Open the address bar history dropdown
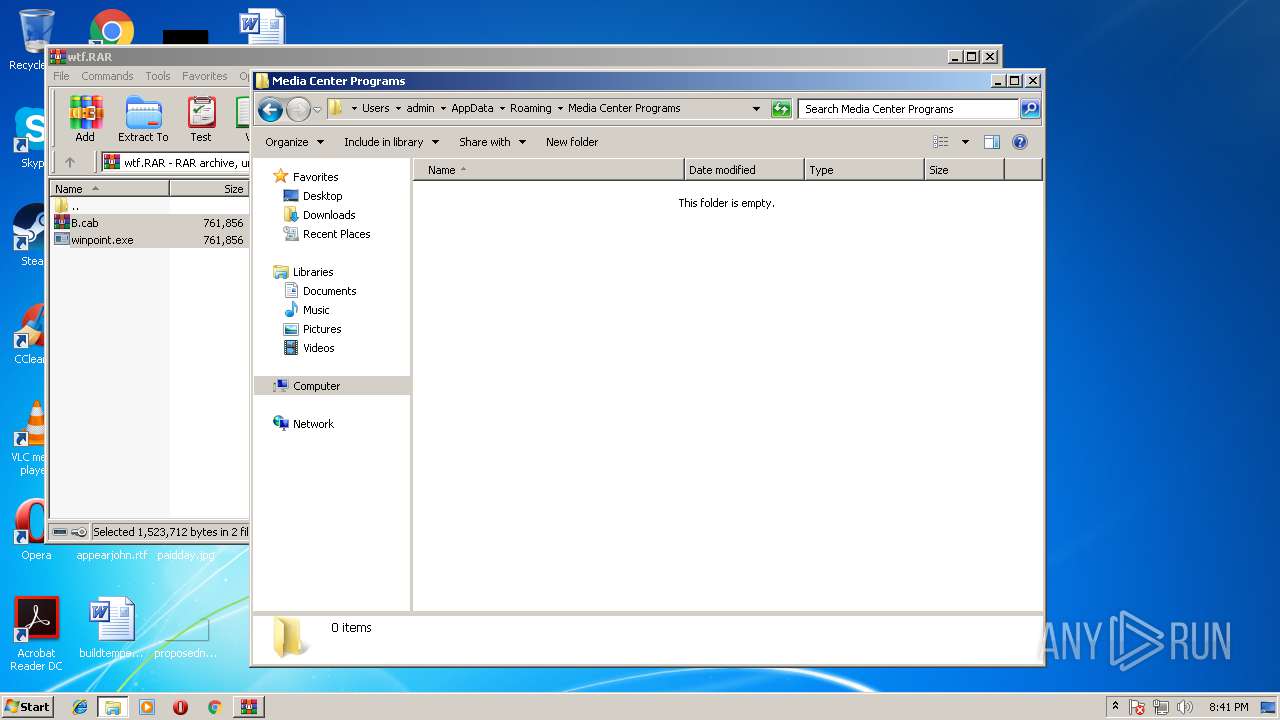The width and height of the screenshot is (1280, 720). [756, 109]
